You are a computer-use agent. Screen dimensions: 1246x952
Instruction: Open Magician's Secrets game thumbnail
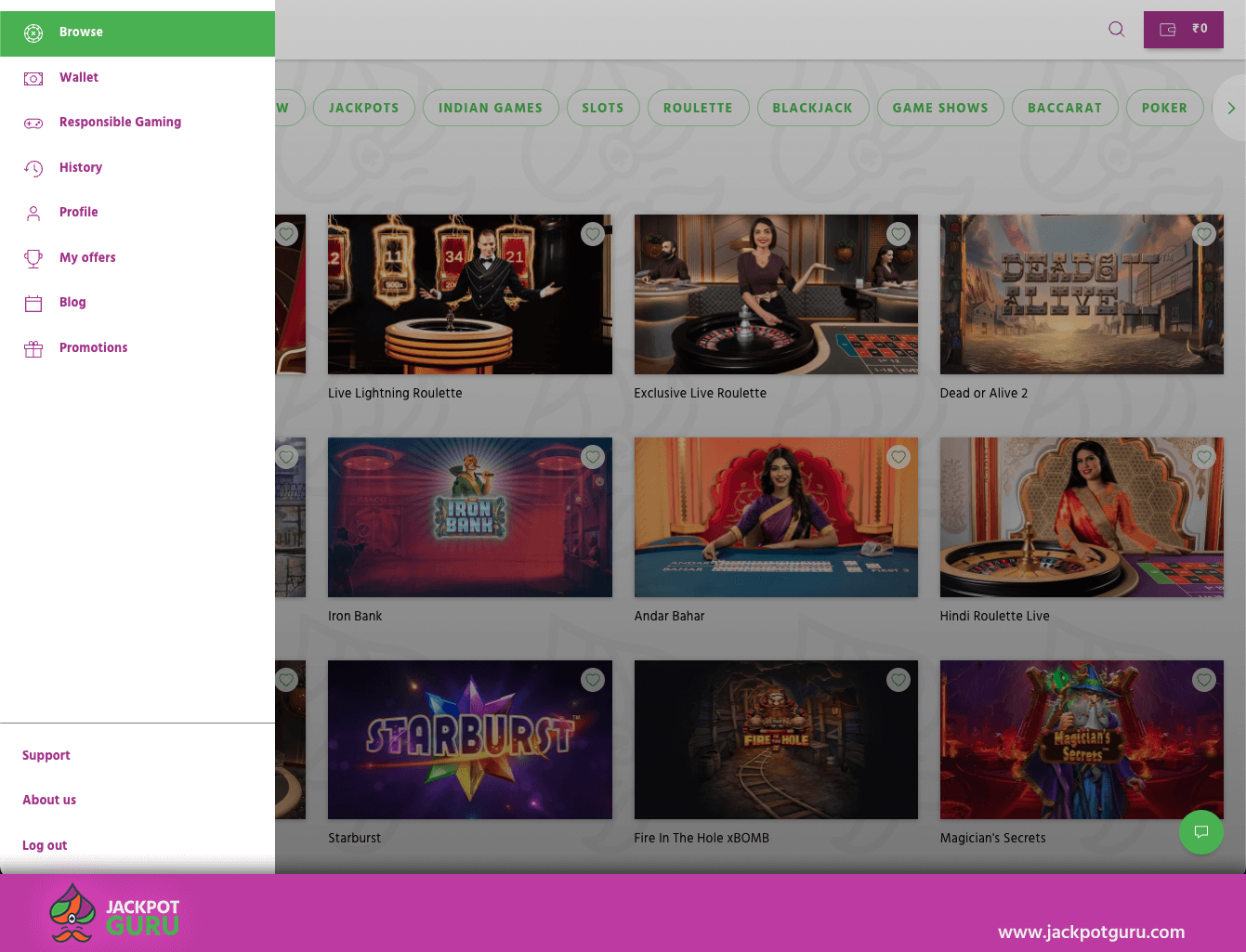point(1082,740)
